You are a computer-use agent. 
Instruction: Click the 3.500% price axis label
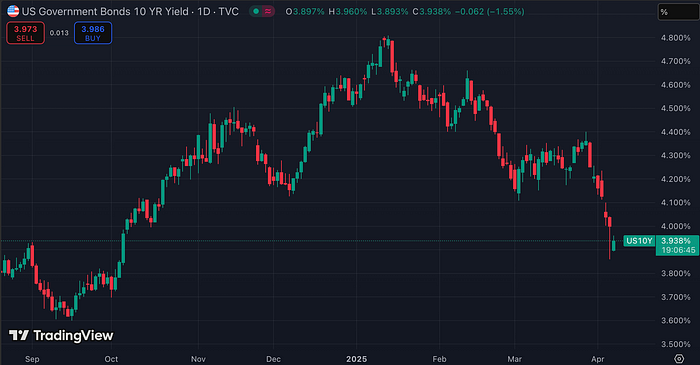coord(675,344)
